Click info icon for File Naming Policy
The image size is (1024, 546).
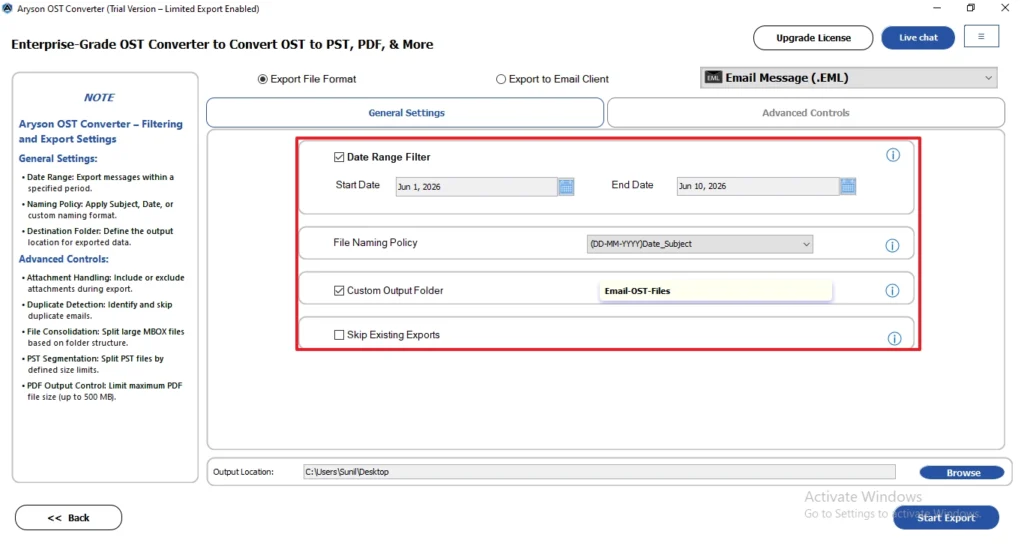[x=892, y=246]
